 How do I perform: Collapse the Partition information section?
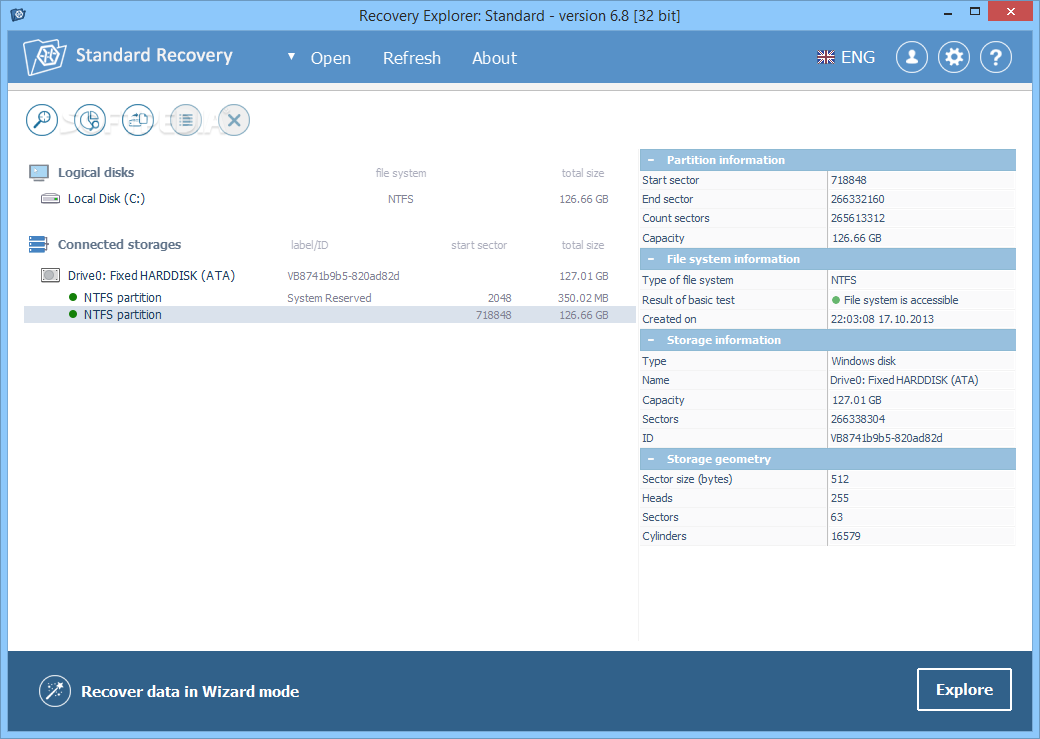(651, 160)
